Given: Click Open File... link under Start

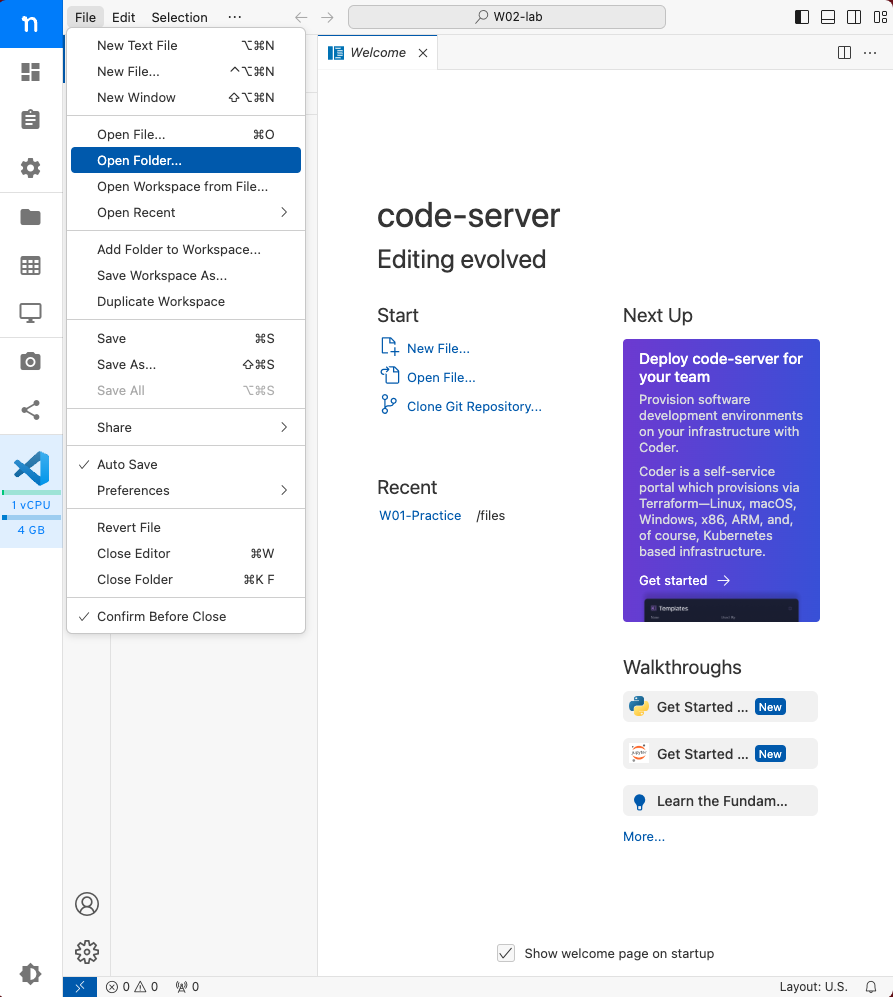Looking at the screenshot, I should [x=441, y=378].
